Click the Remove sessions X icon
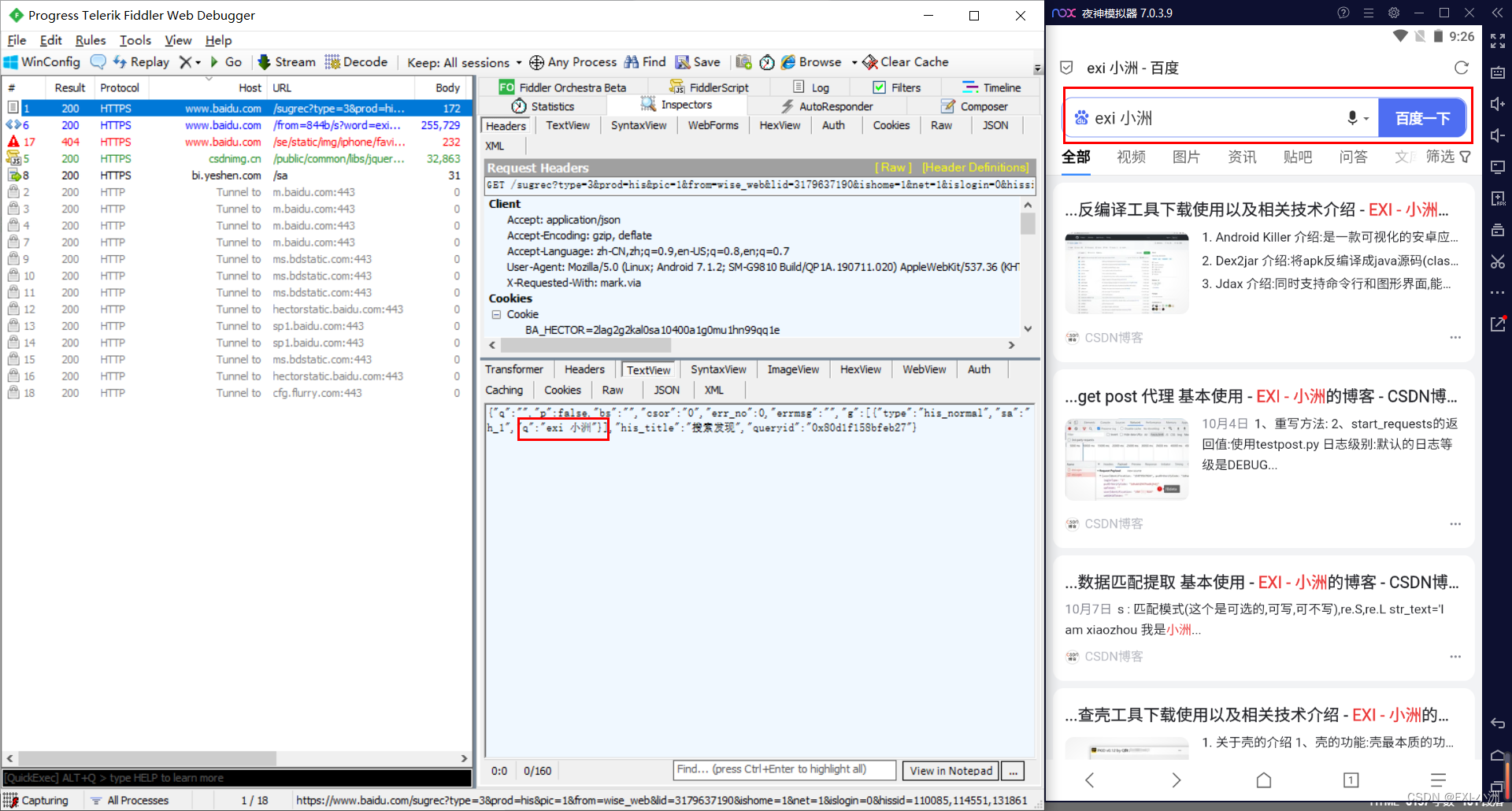Viewport: 1512px width, 811px height. (x=185, y=62)
